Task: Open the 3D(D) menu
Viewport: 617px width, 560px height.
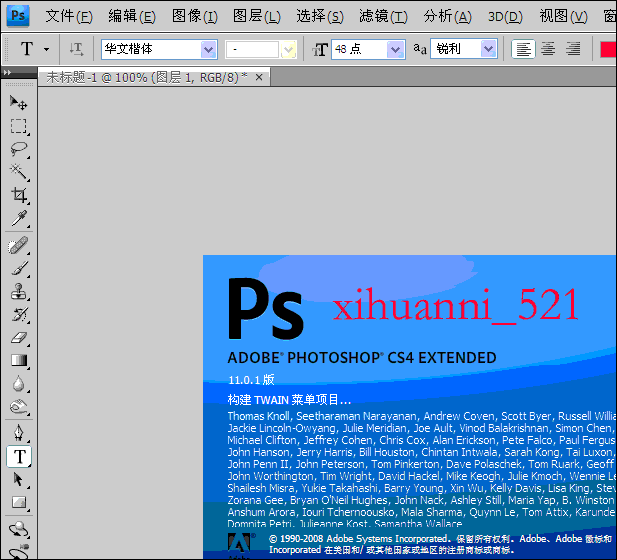Action: coord(505,17)
